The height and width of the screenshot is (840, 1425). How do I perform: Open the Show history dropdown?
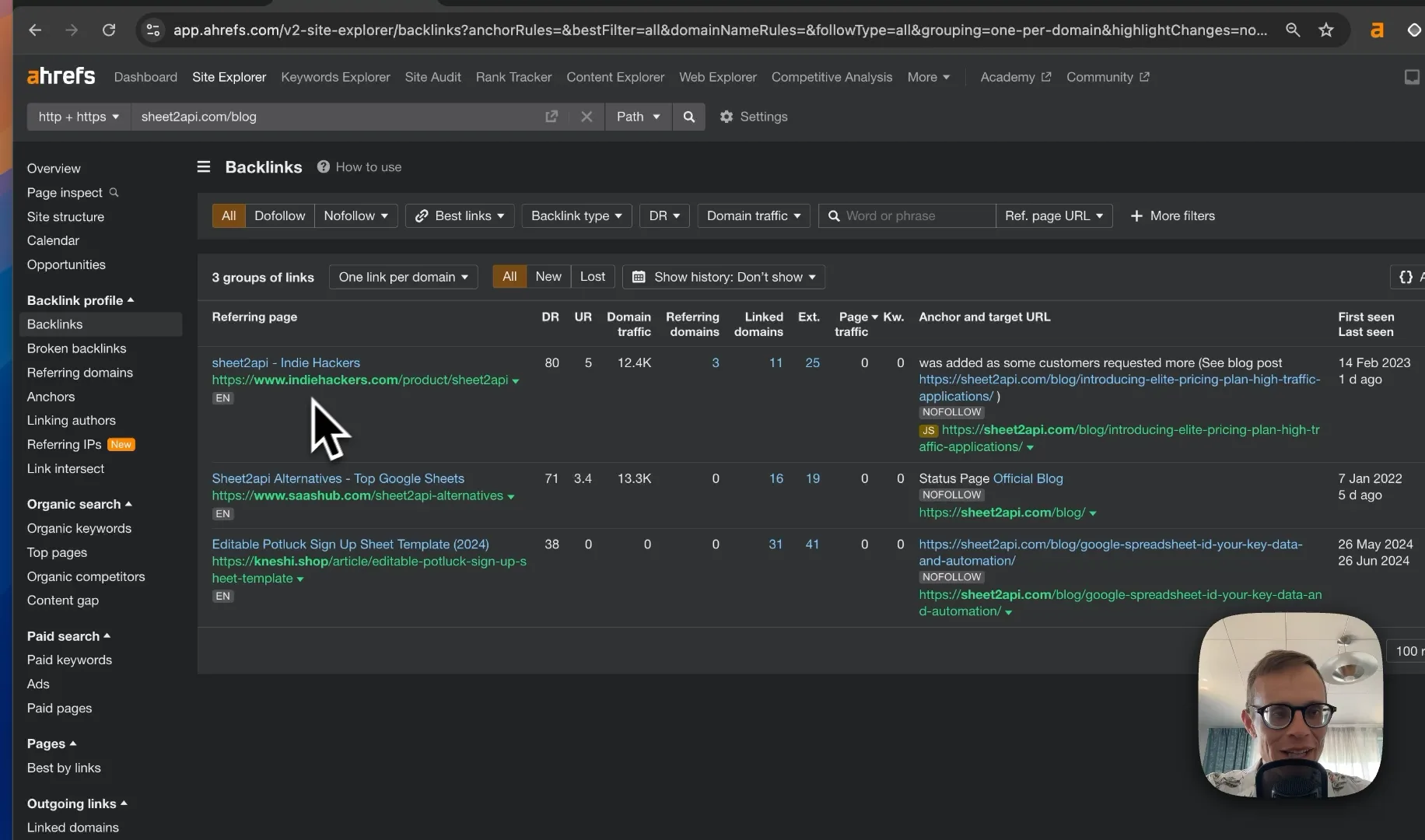point(723,277)
